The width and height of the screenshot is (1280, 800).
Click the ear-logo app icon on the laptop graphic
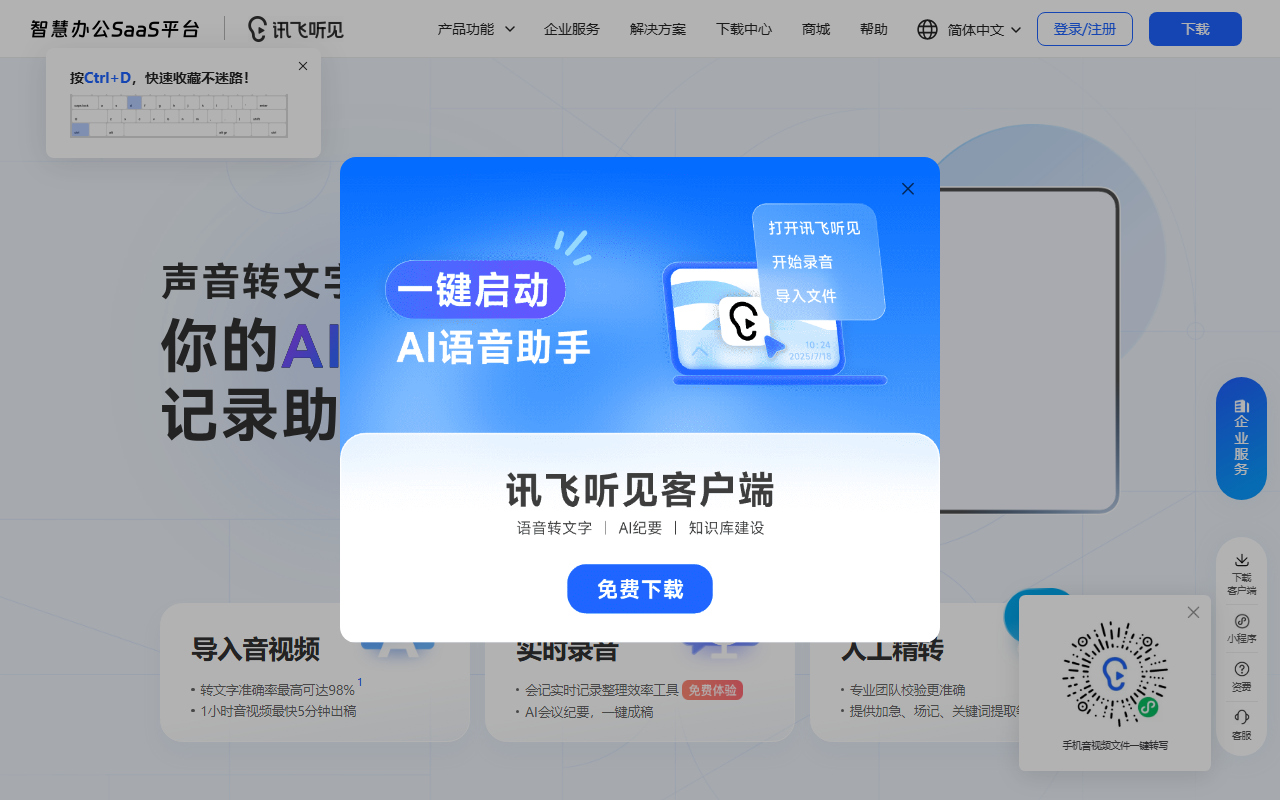coord(744,321)
